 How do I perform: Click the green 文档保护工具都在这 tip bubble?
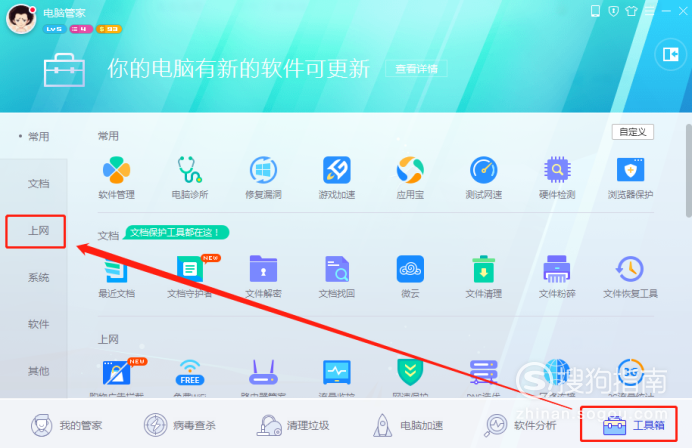coord(176,232)
